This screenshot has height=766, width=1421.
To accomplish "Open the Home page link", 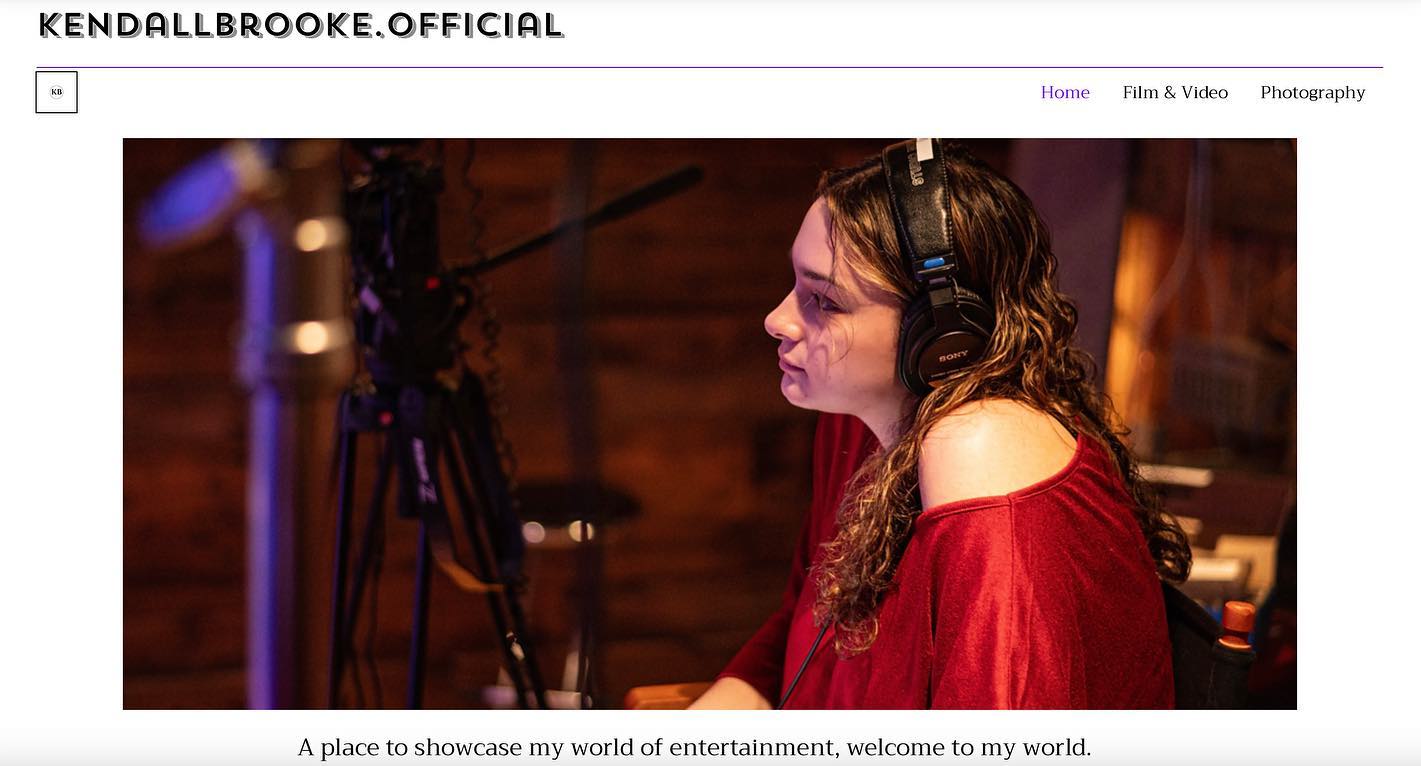I will [x=1065, y=92].
